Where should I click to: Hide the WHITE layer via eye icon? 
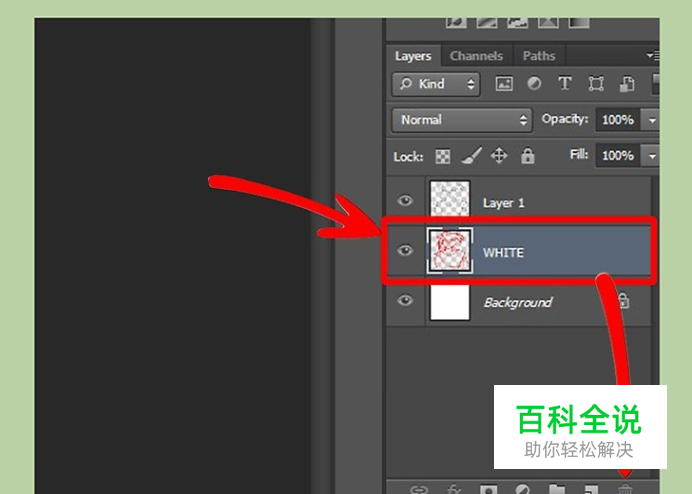[x=405, y=251]
